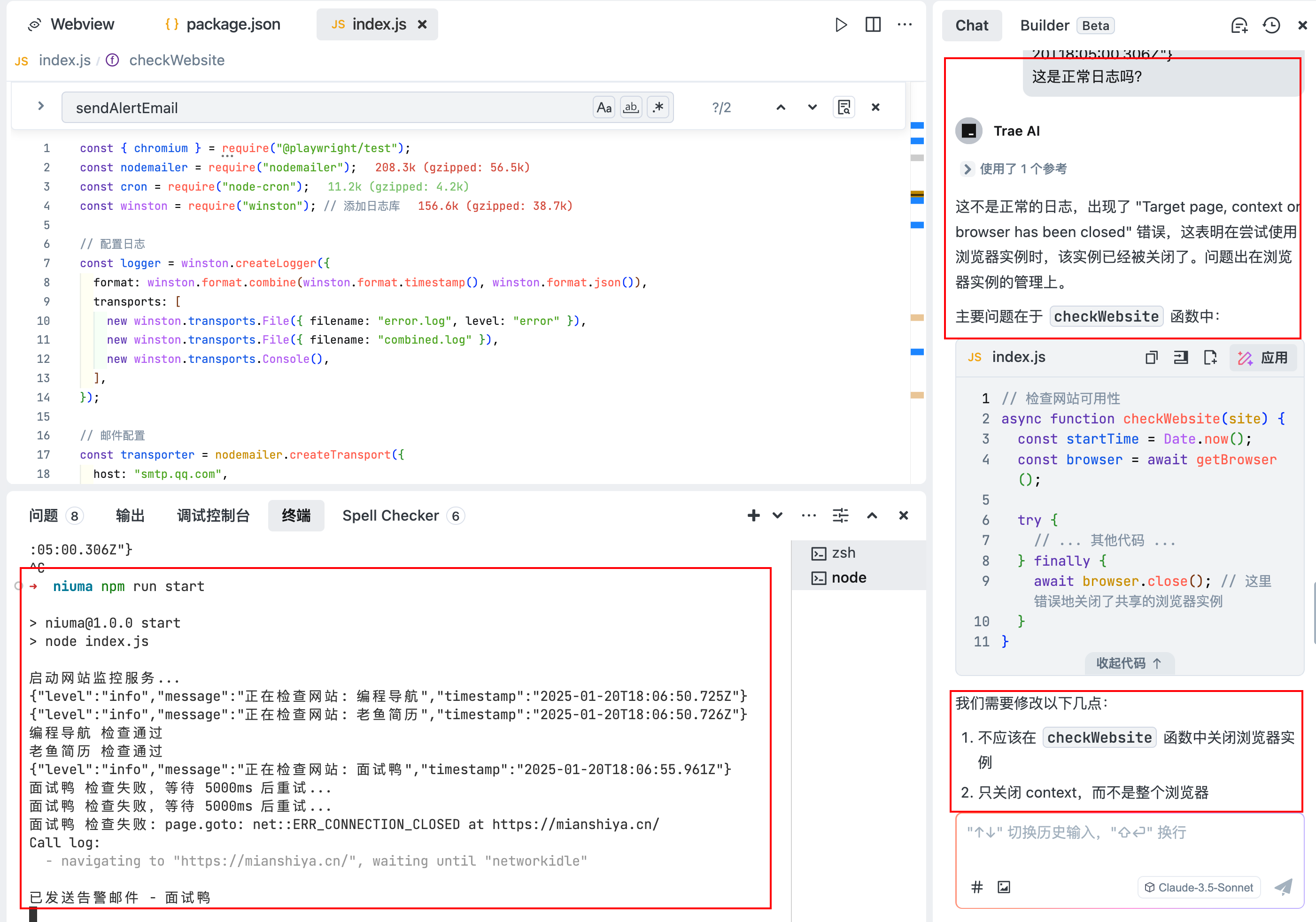The width and height of the screenshot is (1316, 922).
Task: Switch to the 调试控制台 panel tab
Action: coord(213,515)
